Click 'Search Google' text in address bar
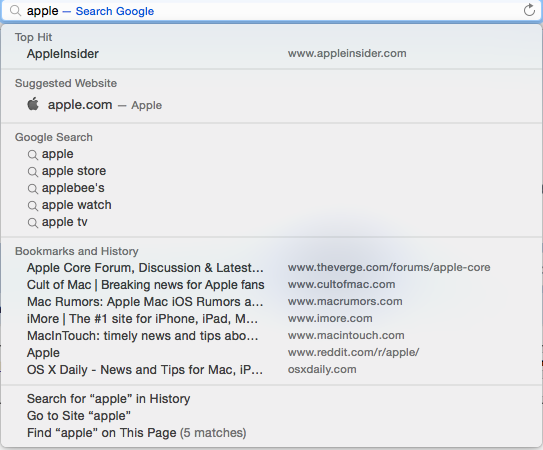Image resolution: width=543 pixels, height=450 pixels. [x=115, y=11]
